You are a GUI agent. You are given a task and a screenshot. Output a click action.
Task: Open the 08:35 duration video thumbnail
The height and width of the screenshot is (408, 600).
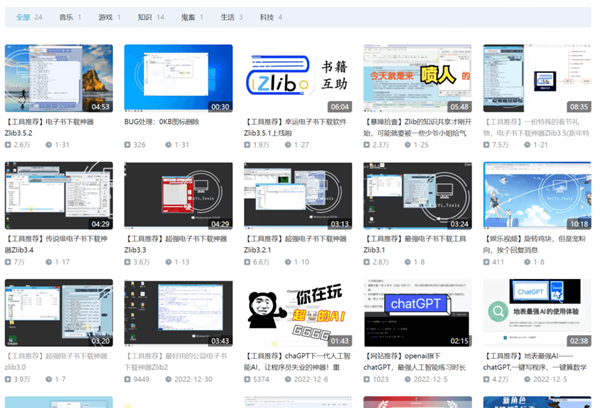pos(537,78)
